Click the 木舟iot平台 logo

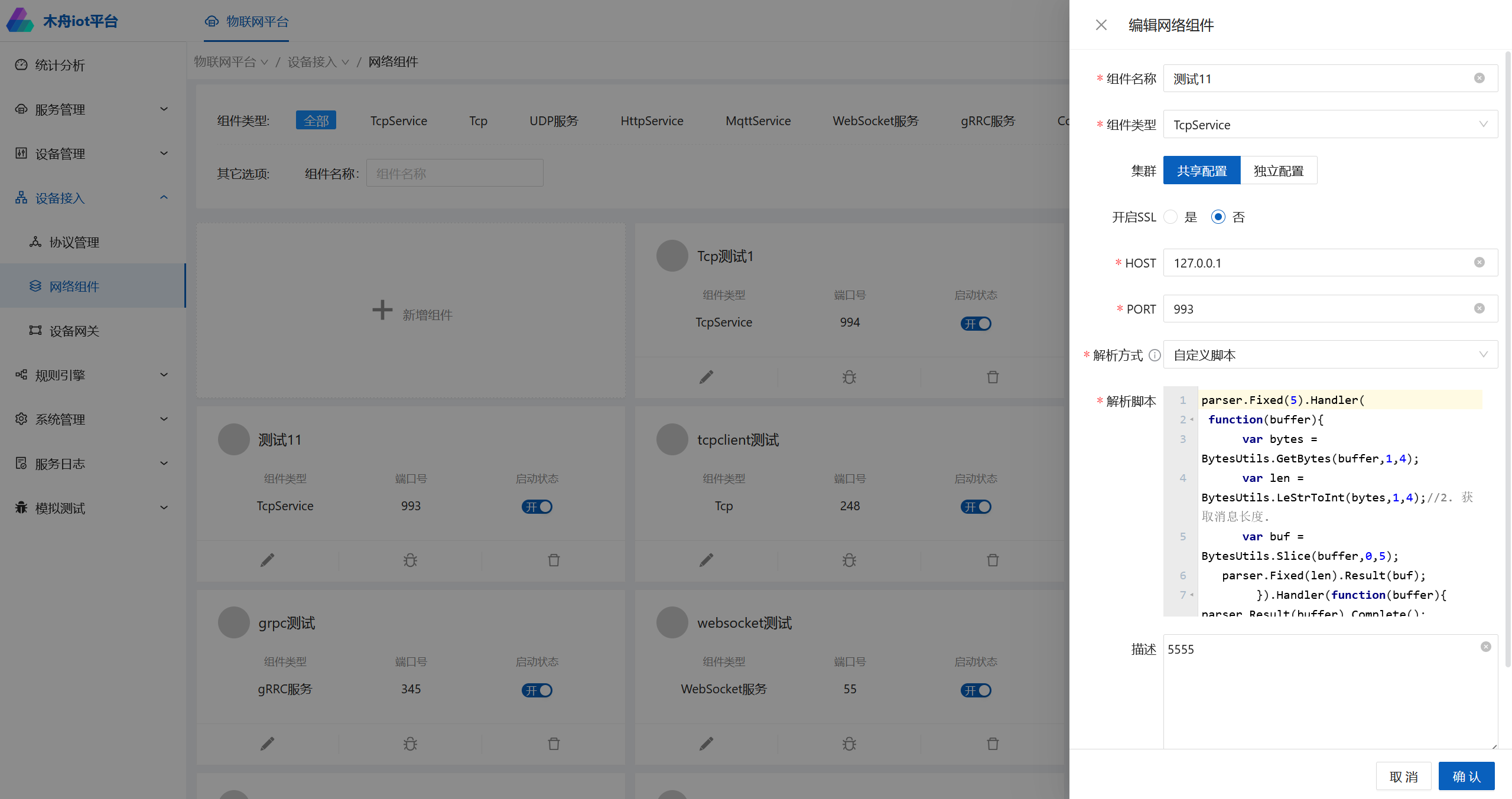(x=62, y=21)
